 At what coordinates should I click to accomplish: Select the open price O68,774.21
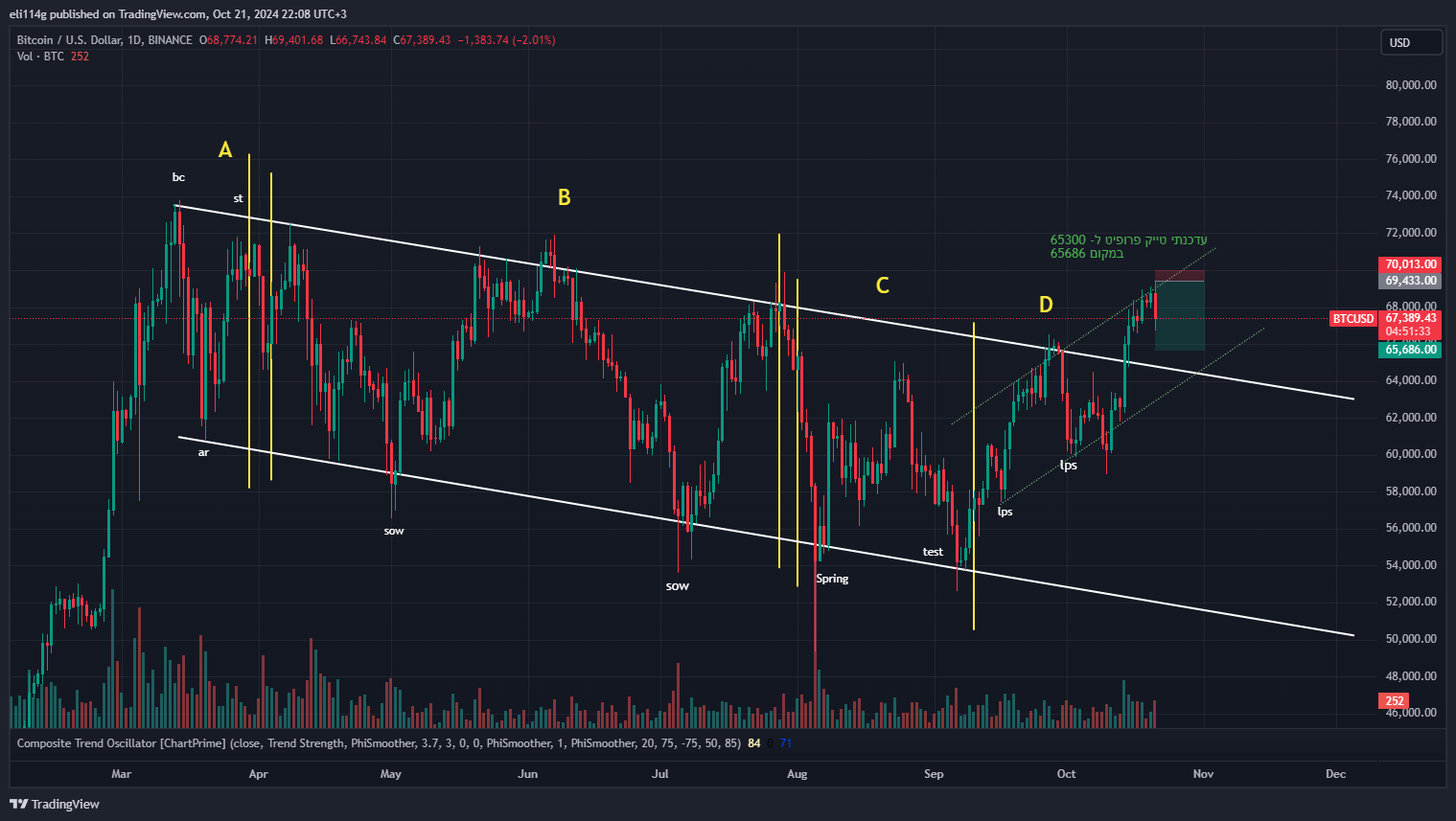point(228,40)
